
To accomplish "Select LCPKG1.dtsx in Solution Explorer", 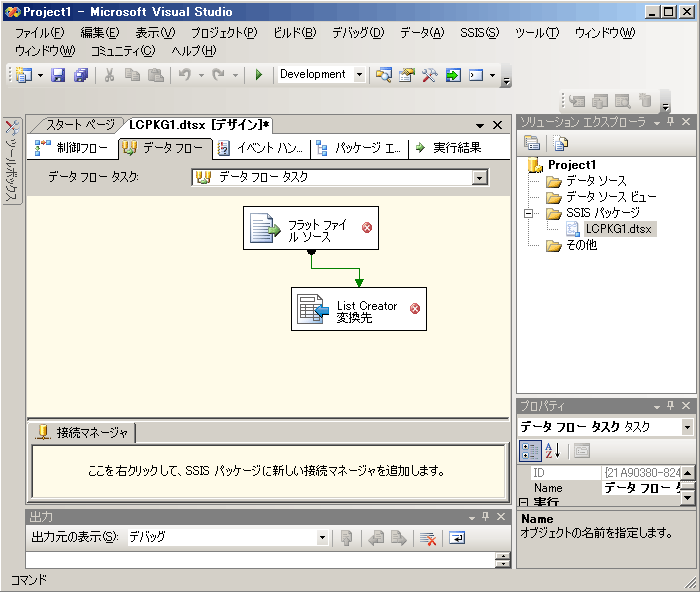I will [x=618, y=229].
